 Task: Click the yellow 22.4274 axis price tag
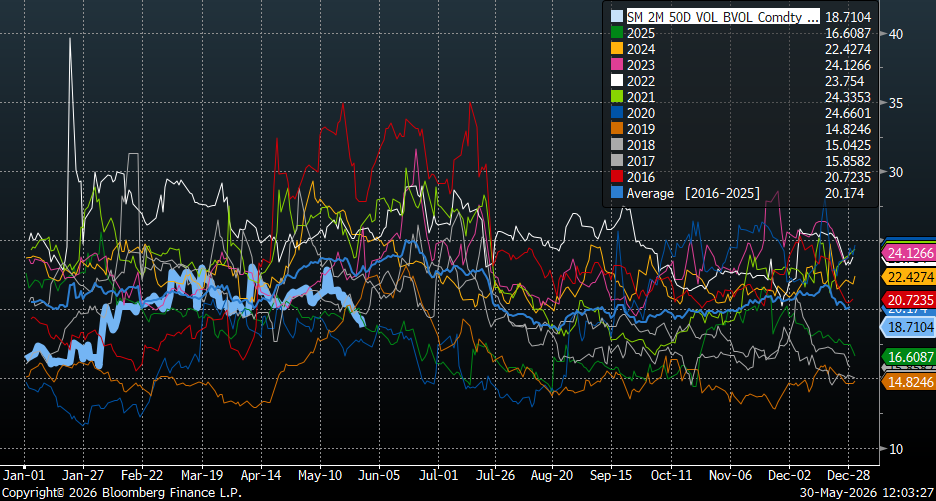(x=908, y=277)
